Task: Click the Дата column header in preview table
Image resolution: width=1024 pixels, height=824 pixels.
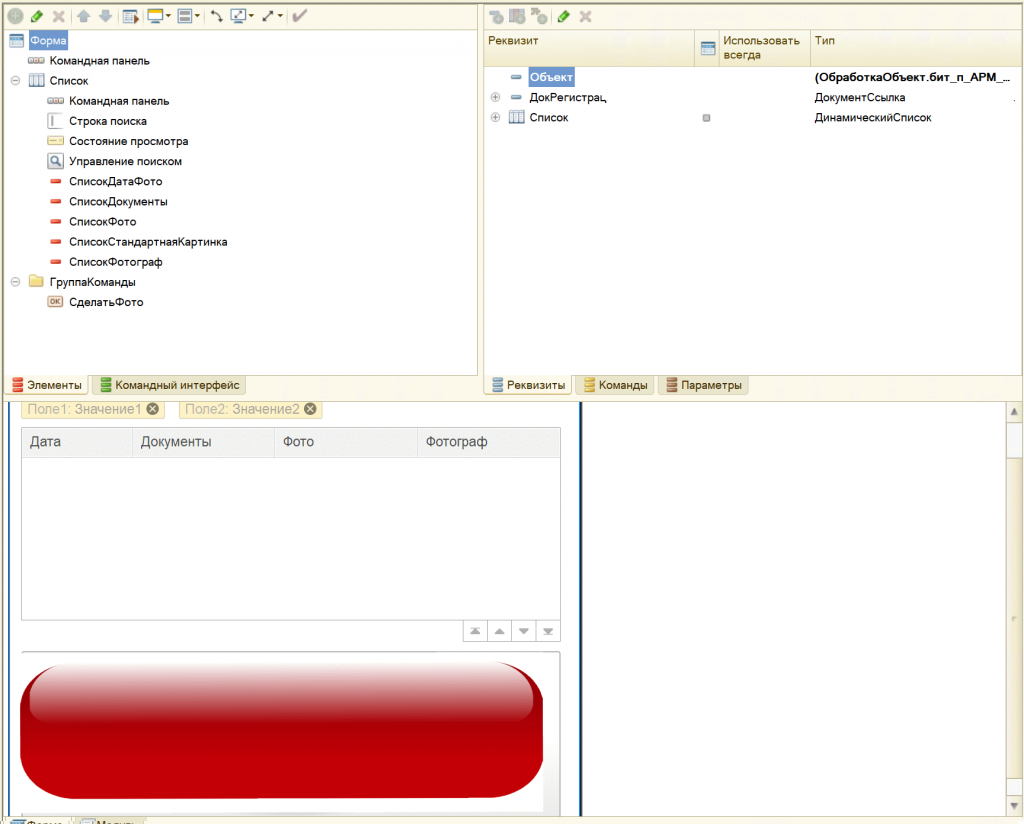Action: [x=77, y=442]
